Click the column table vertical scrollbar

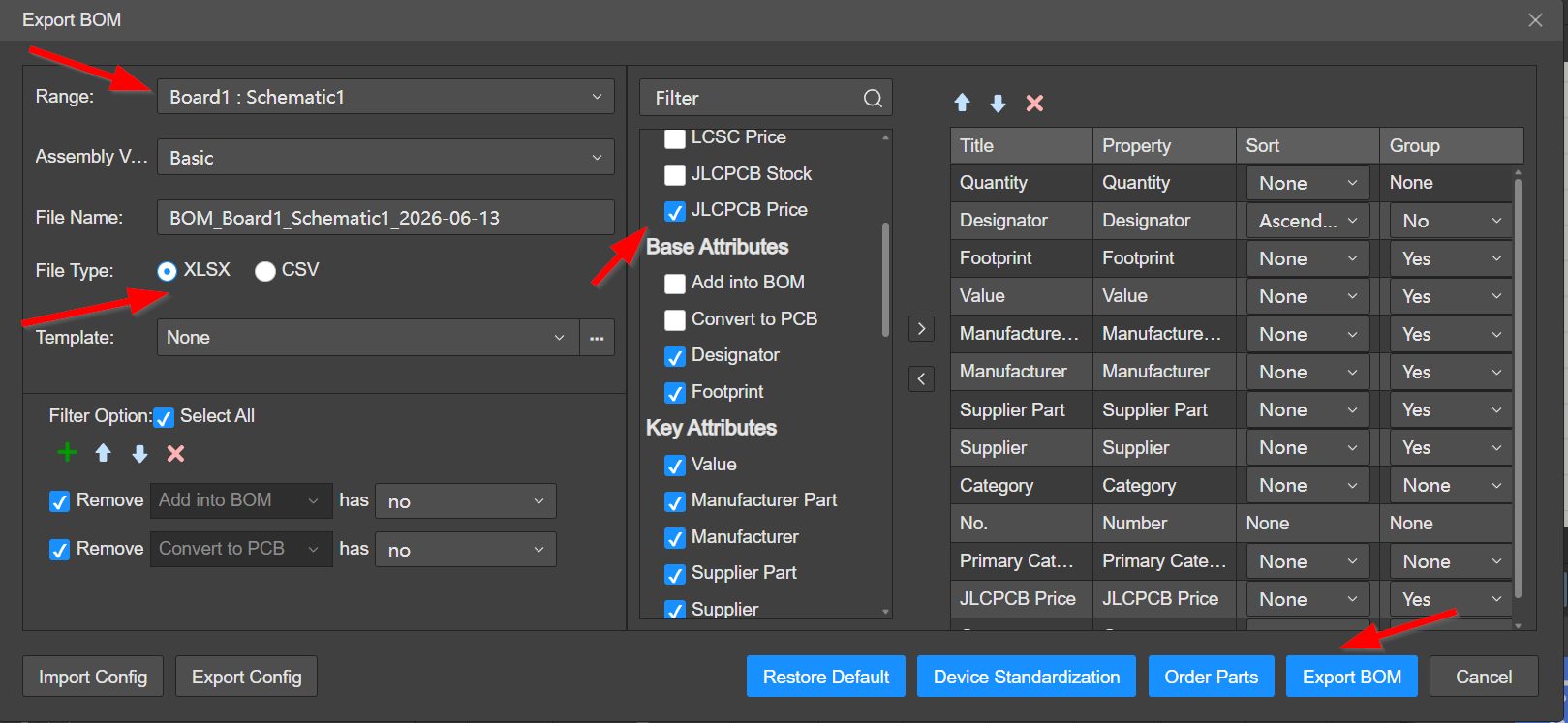(x=1518, y=387)
